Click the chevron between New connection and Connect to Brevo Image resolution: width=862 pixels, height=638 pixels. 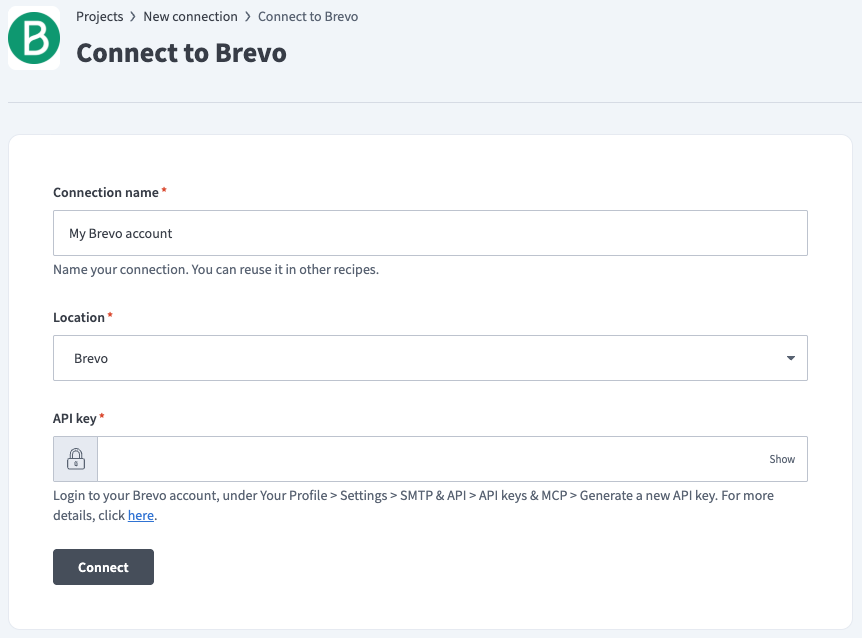click(246, 16)
